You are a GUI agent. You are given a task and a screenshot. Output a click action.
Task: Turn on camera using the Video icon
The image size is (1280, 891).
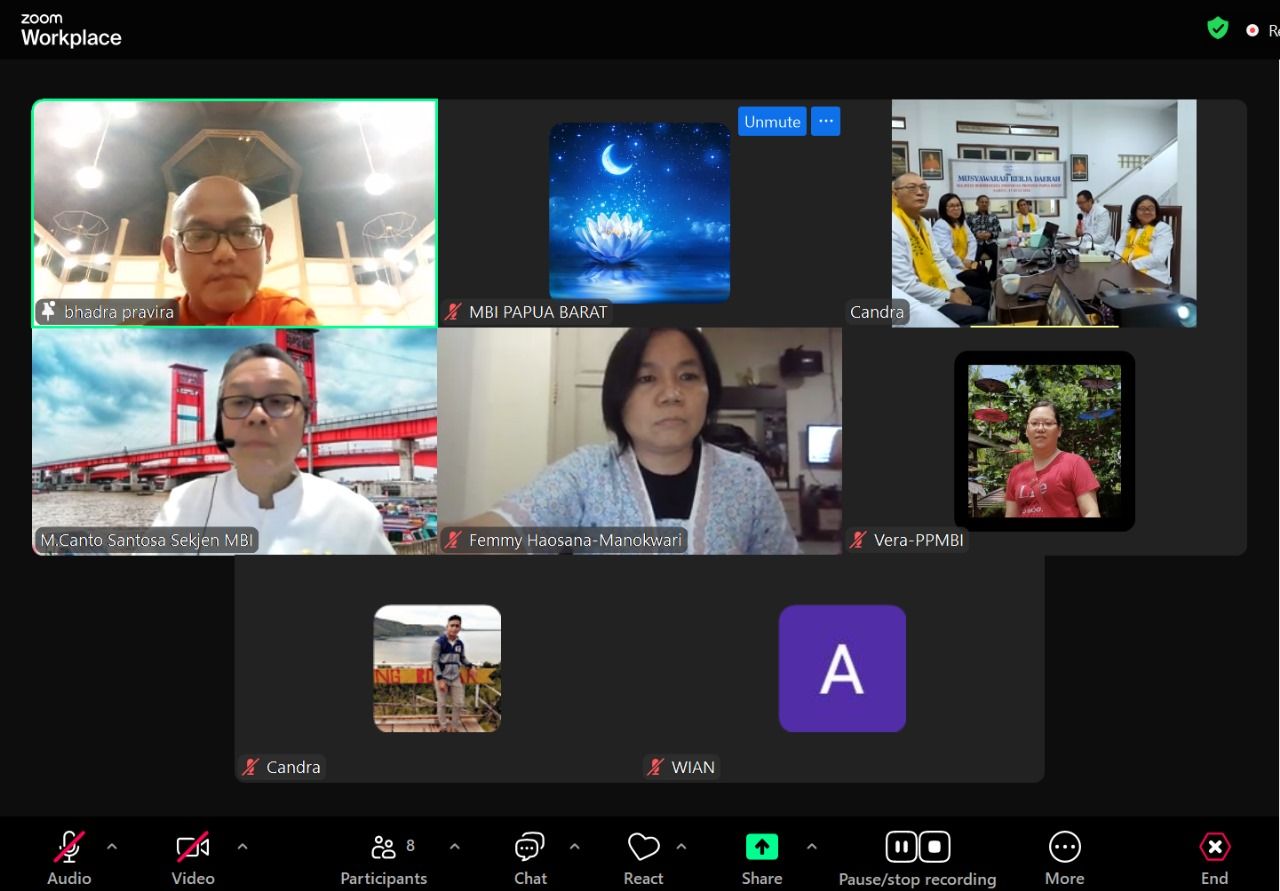coord(192,848)
